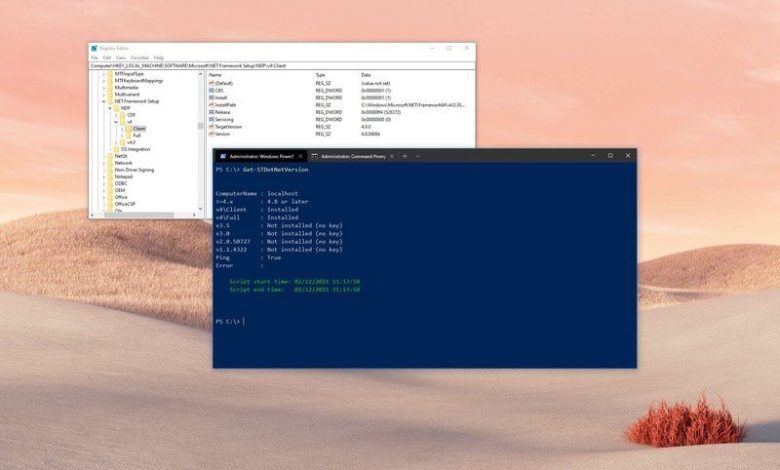Screen dimensions: 780x470
Task: Expand the v4.0 key arrow
Action: pos(116,142)
